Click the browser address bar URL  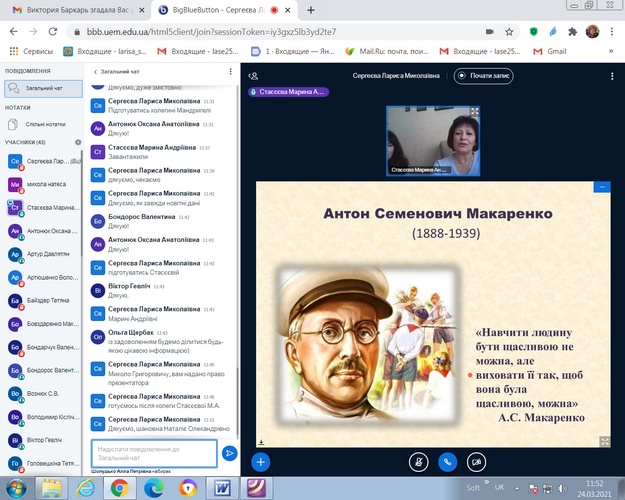[211, 32]
